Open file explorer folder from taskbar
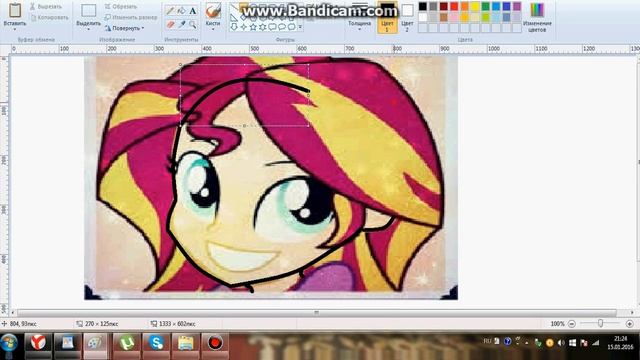Image resolution: width=640 pixels, height=360 pixels. (185, 343)
